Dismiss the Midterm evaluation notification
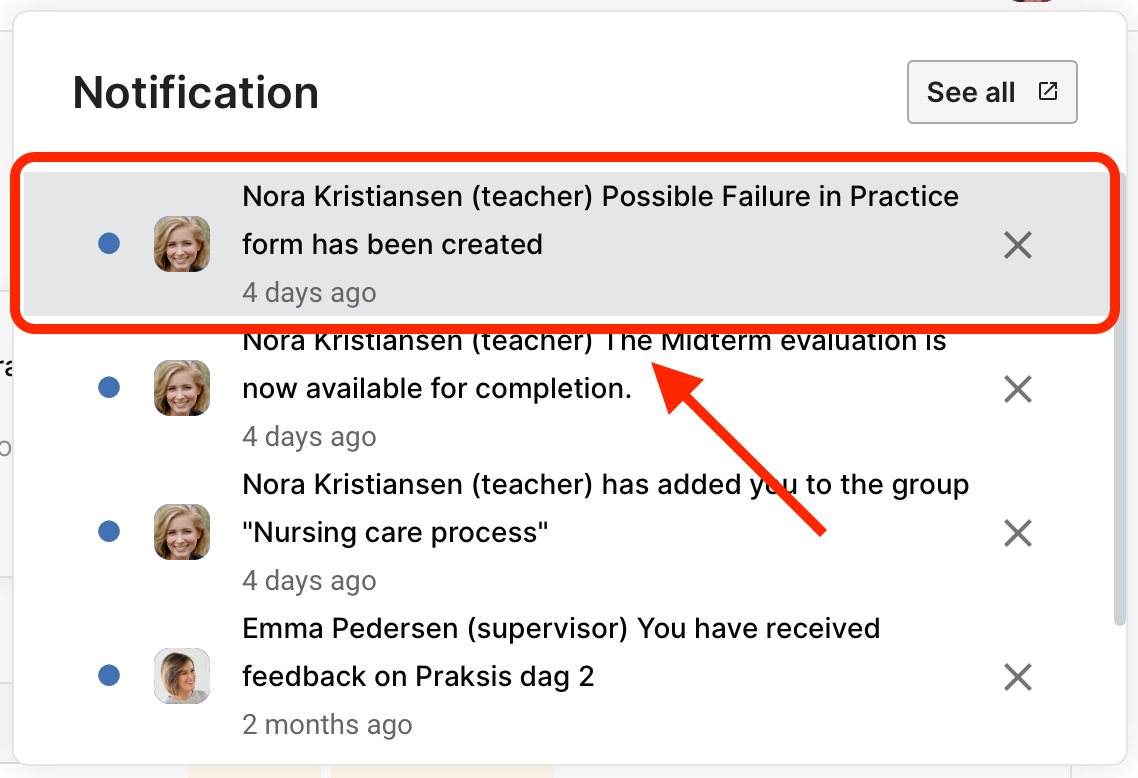The image size is (1138, 778). pyautogui.click(x=1017, y=389)
